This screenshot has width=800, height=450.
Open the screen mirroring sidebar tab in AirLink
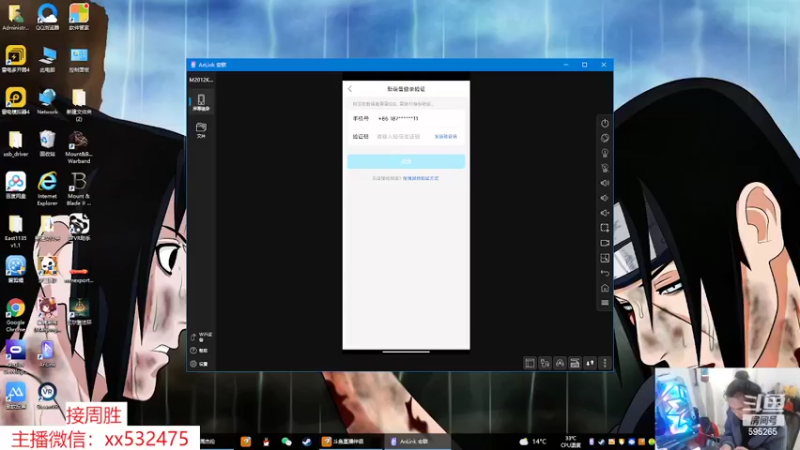tap(201, 102)
